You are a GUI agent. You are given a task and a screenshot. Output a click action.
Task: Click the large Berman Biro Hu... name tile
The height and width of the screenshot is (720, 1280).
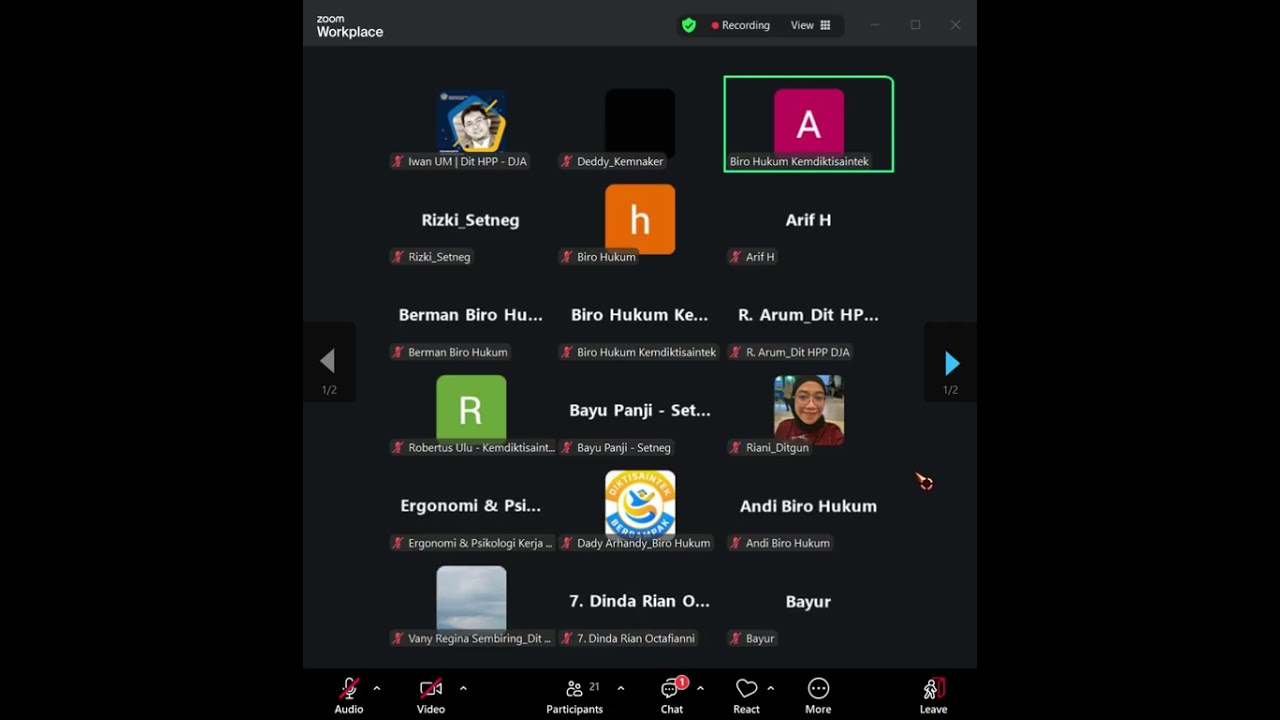coord(471,315)
